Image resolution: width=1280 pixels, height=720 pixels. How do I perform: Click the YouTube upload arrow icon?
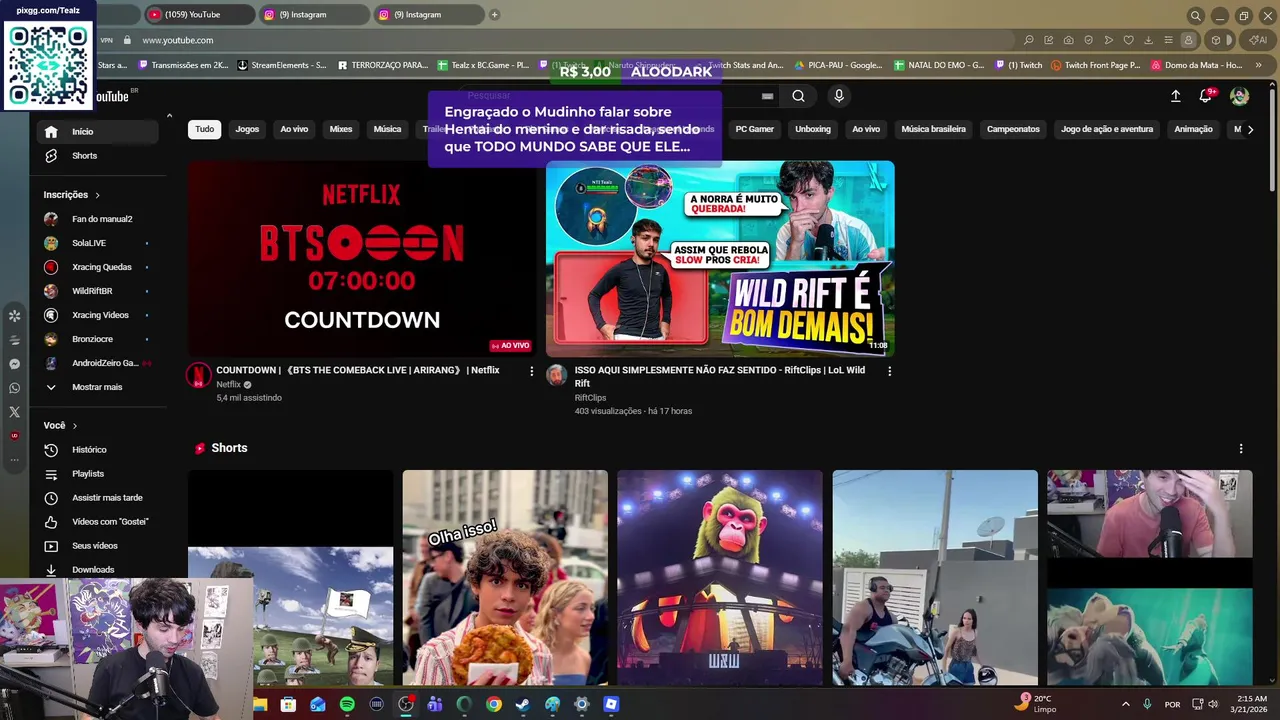point(1176,96)
